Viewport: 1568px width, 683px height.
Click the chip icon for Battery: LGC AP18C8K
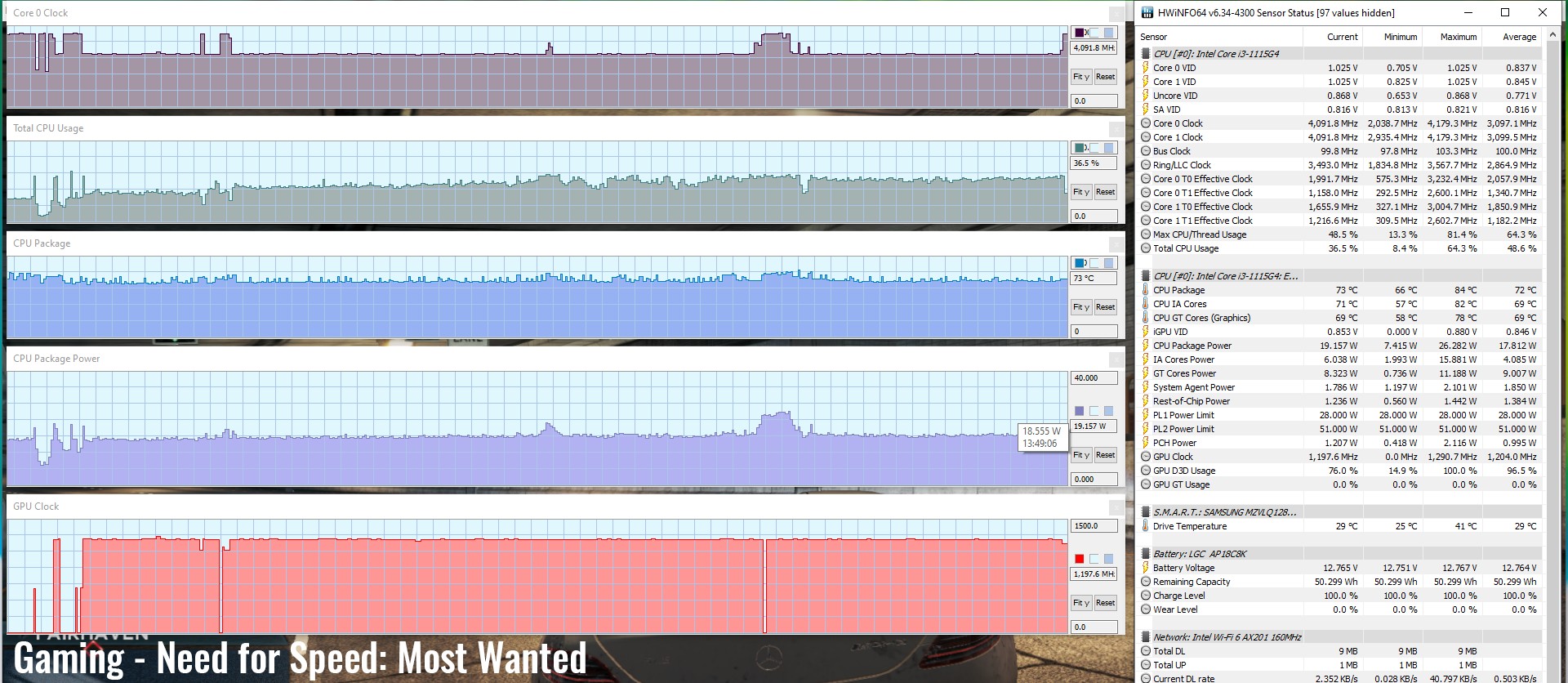pos(1146,554)
